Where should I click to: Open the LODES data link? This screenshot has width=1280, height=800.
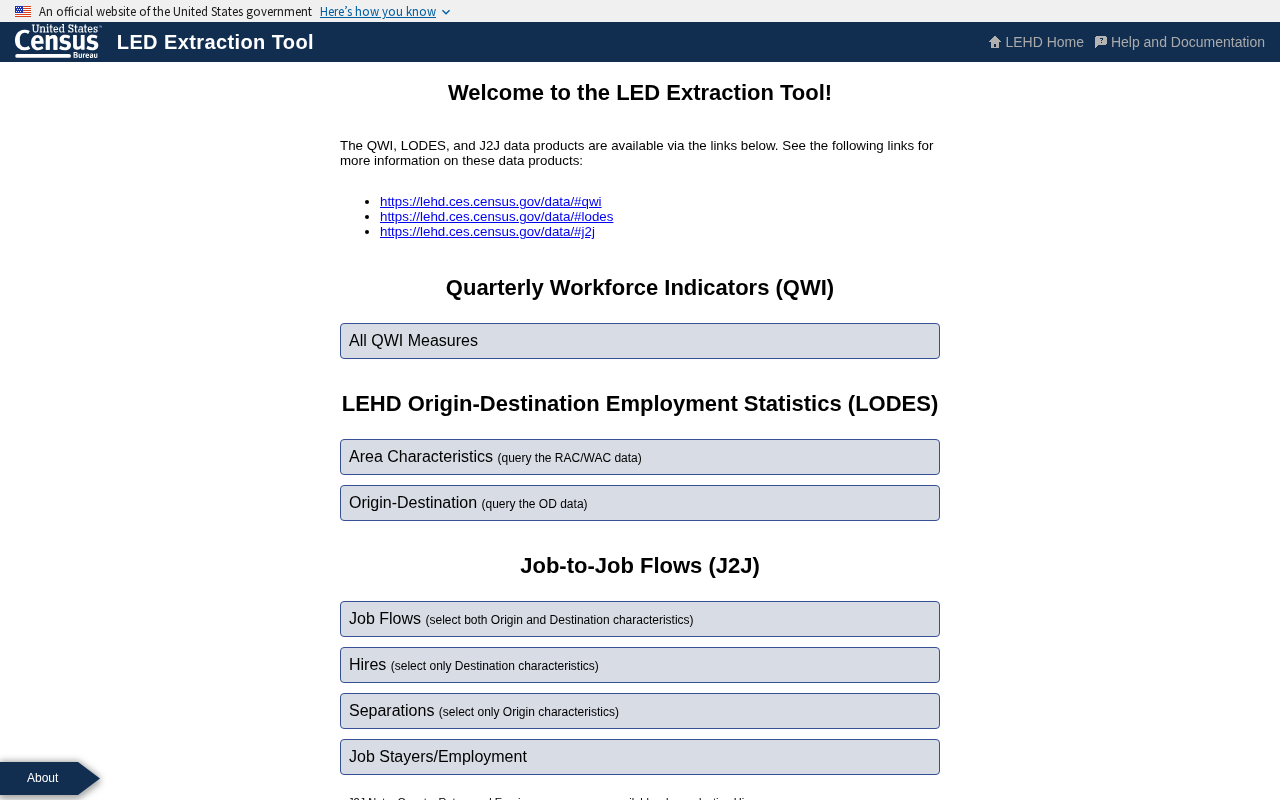[x=497, y=216]
